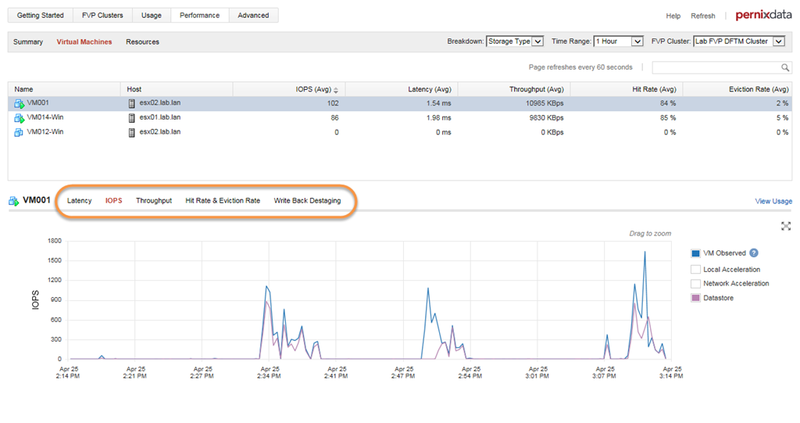
Task: Click the 1.54 ms latency cell
Action: coord(402,104)
